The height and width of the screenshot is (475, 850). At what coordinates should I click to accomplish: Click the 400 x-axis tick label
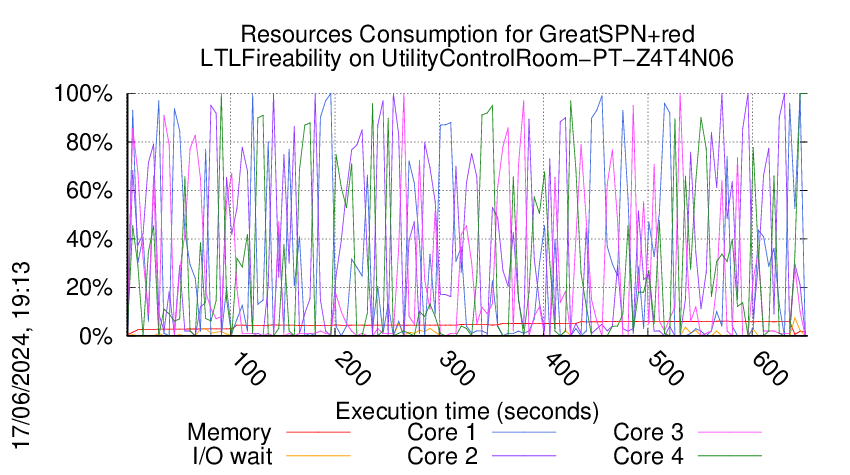(x=562, y=369)
